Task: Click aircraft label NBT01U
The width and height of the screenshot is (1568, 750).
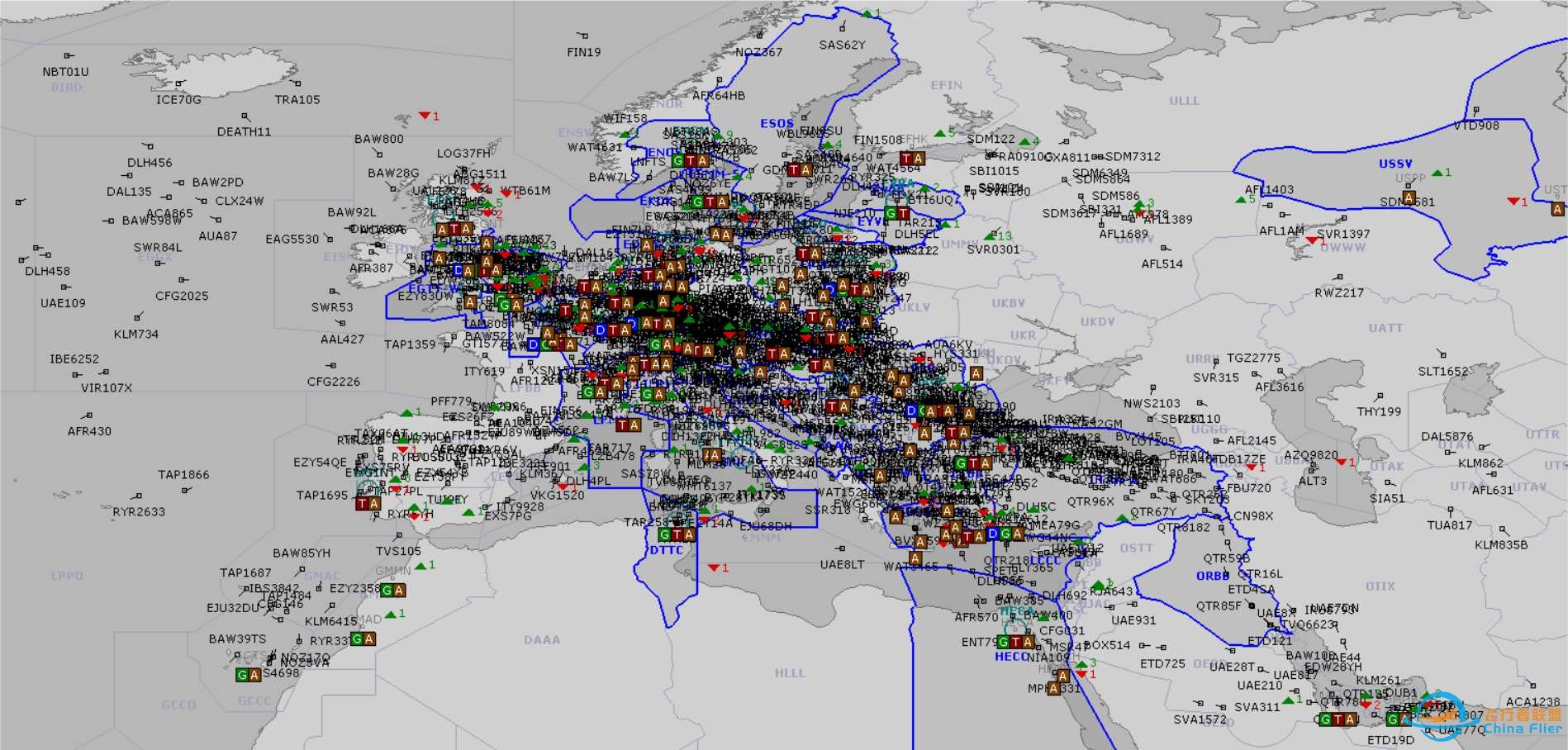Action: (65, 72)
